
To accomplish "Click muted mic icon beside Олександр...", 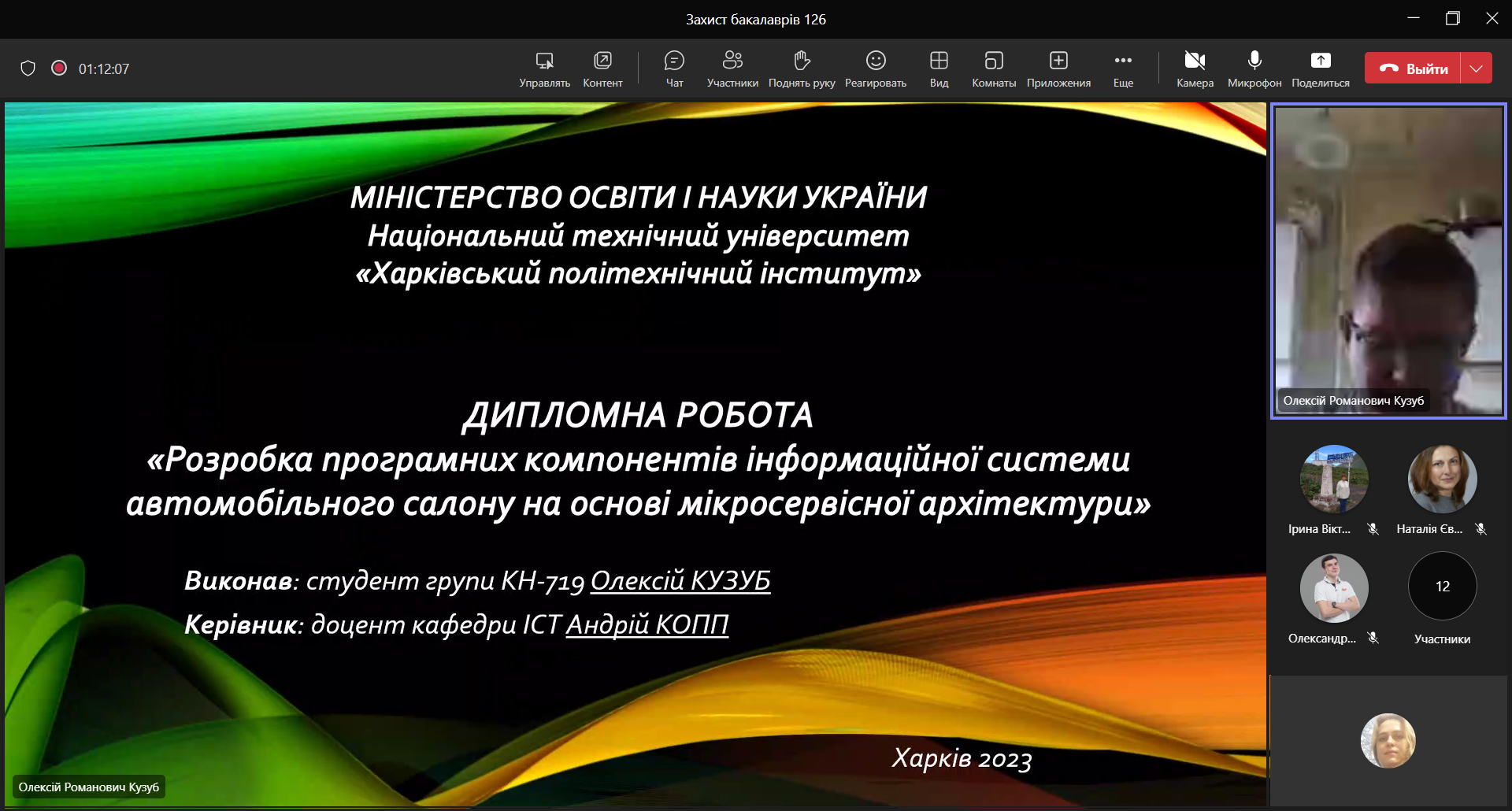I will tap(1373, 638).
